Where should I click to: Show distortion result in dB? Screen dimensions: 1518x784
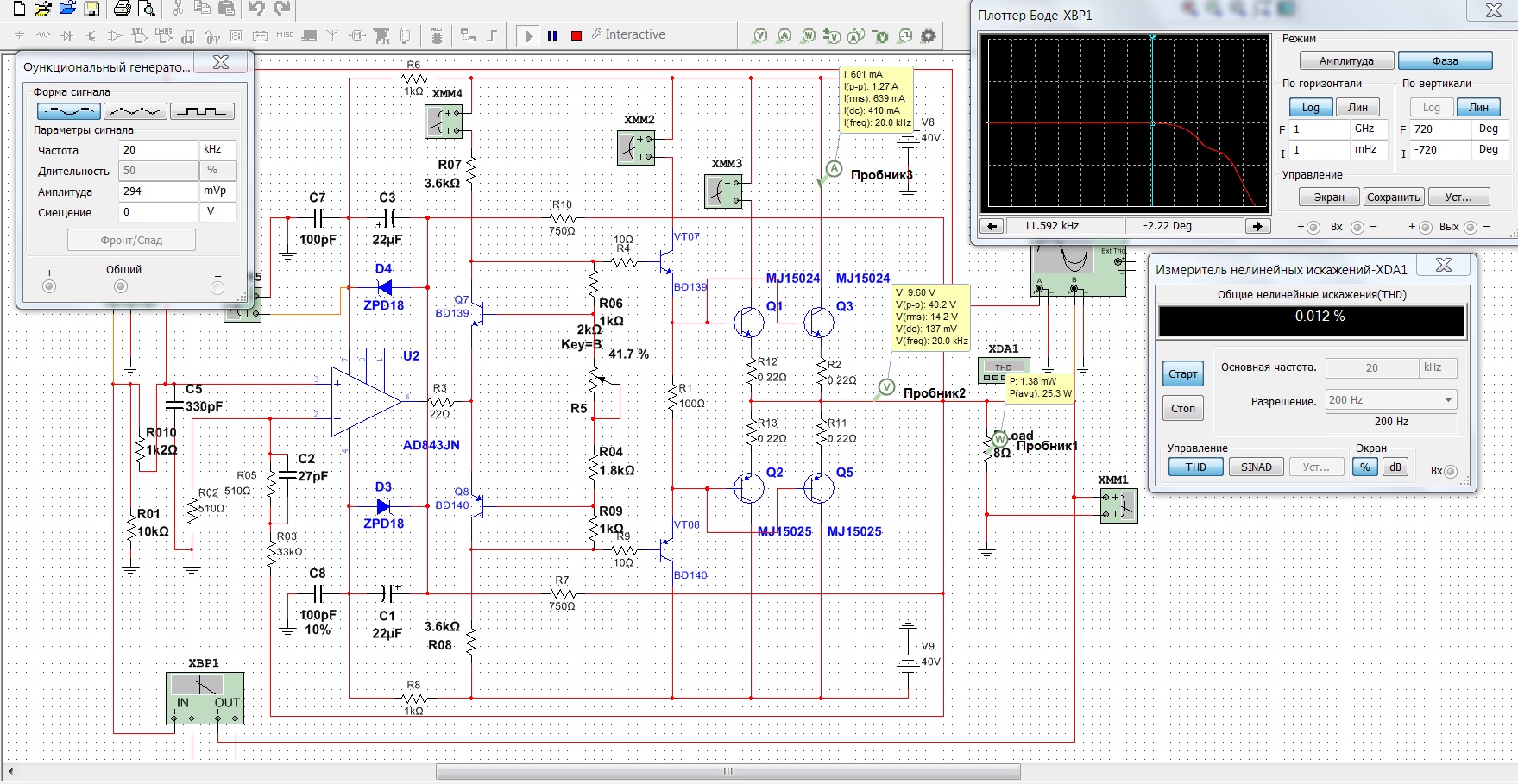(x=1395, y=467)
